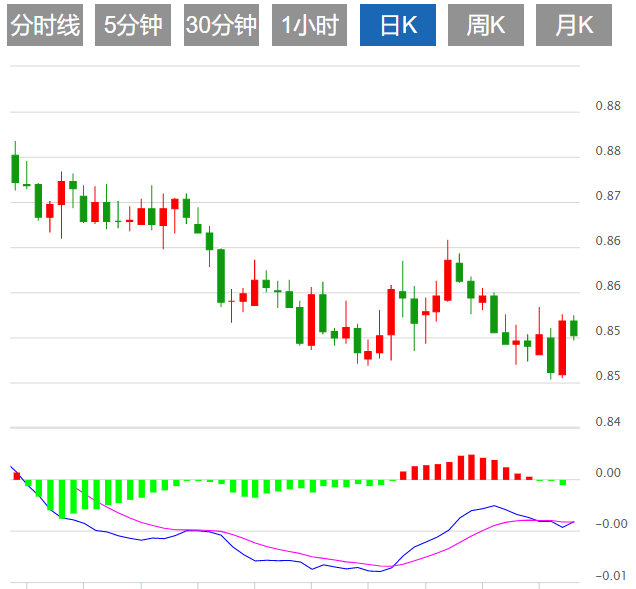
Task: Select the 5分钟 interval tab
Action: 133,25
